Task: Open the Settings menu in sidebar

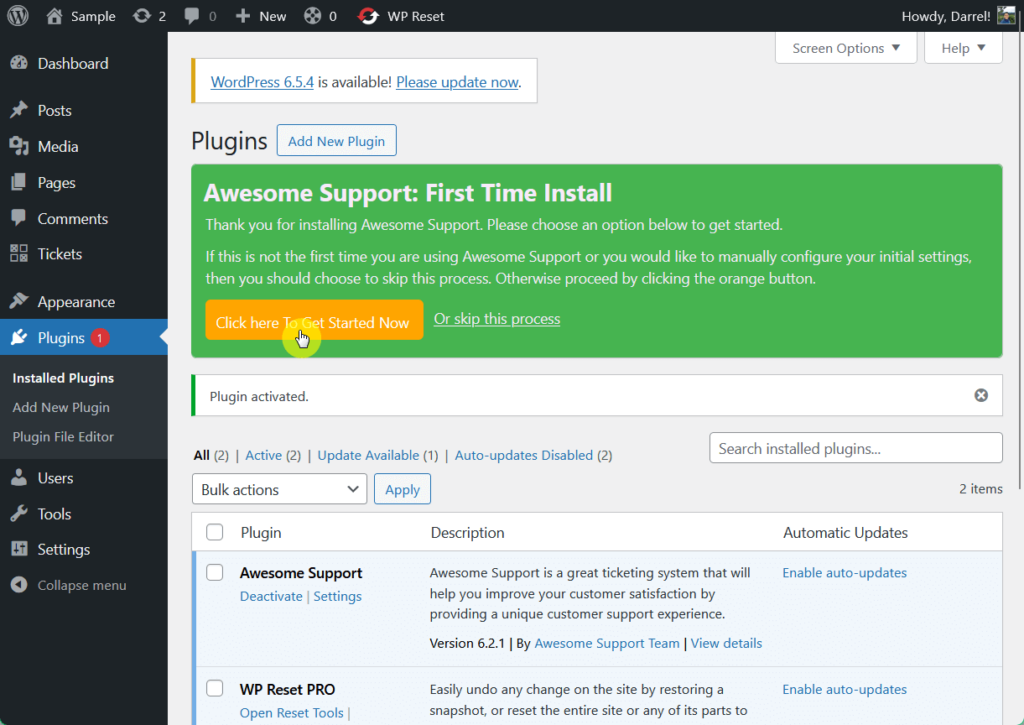Action: tap(63, 549)
